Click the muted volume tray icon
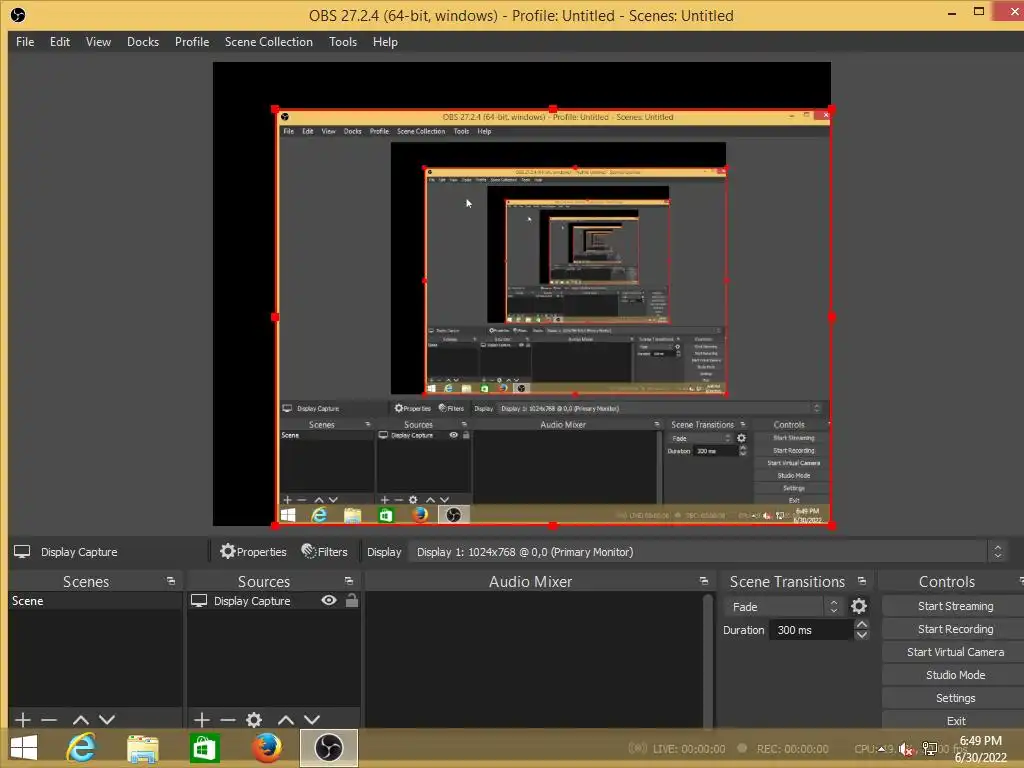The width and height of the screenshot is (1024, 768). click(905, 750)
